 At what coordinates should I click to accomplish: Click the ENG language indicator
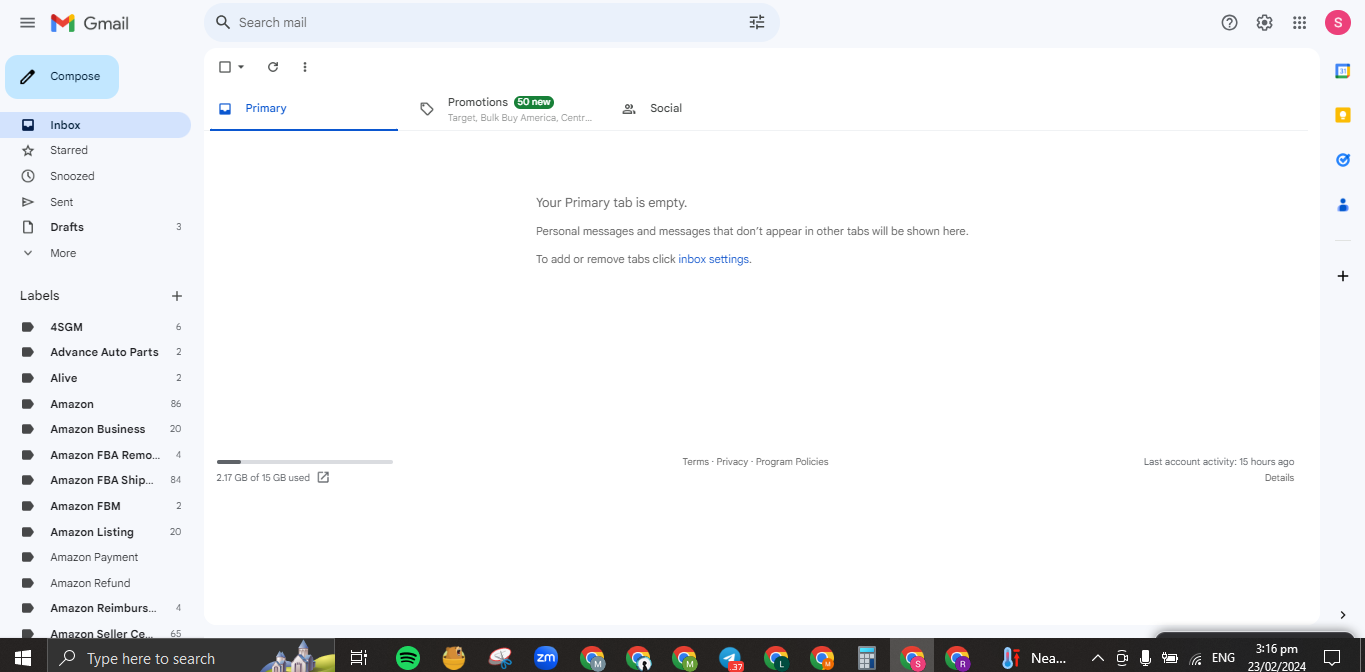click(1223, 658)
